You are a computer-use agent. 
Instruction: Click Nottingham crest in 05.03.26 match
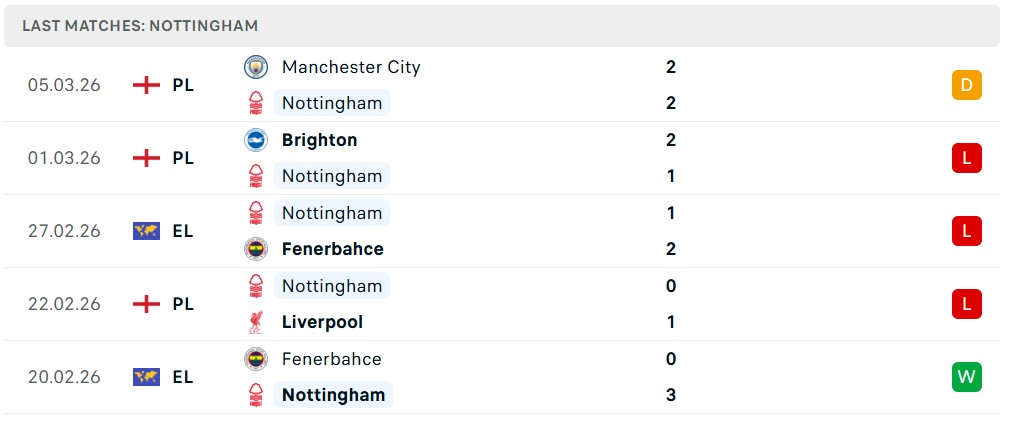pos(256,103)
